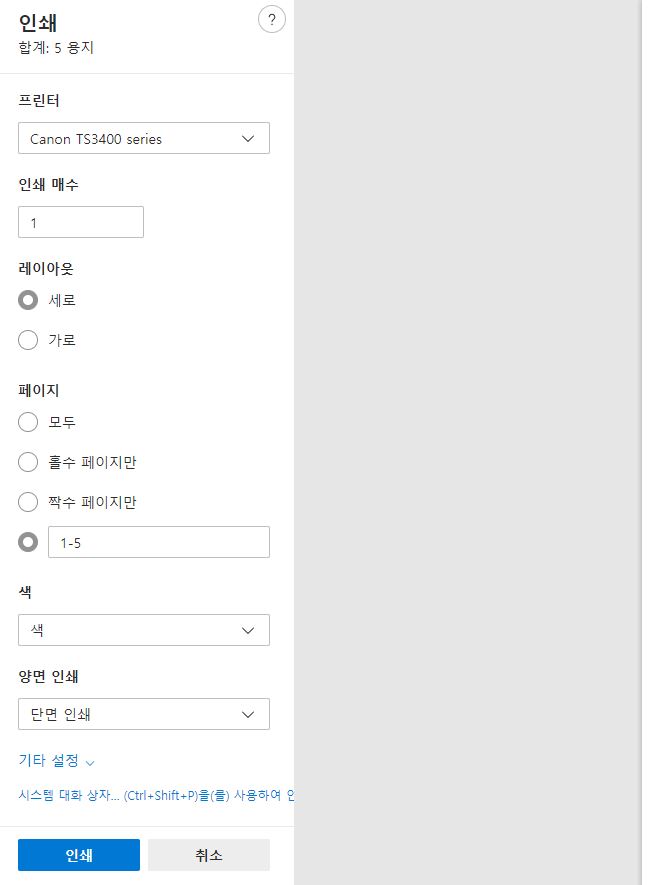Screen dimensions: 667x885
Task: Edit the 1-5 page range field
Action: [158, 542]
